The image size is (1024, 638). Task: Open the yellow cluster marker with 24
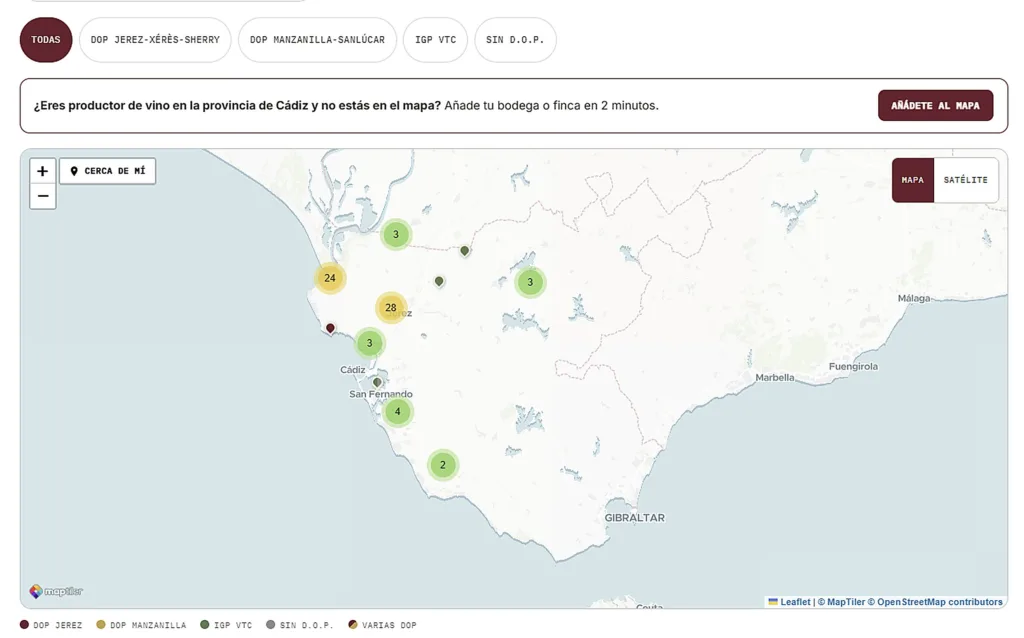pyautogui.click(x=330, y=278)
